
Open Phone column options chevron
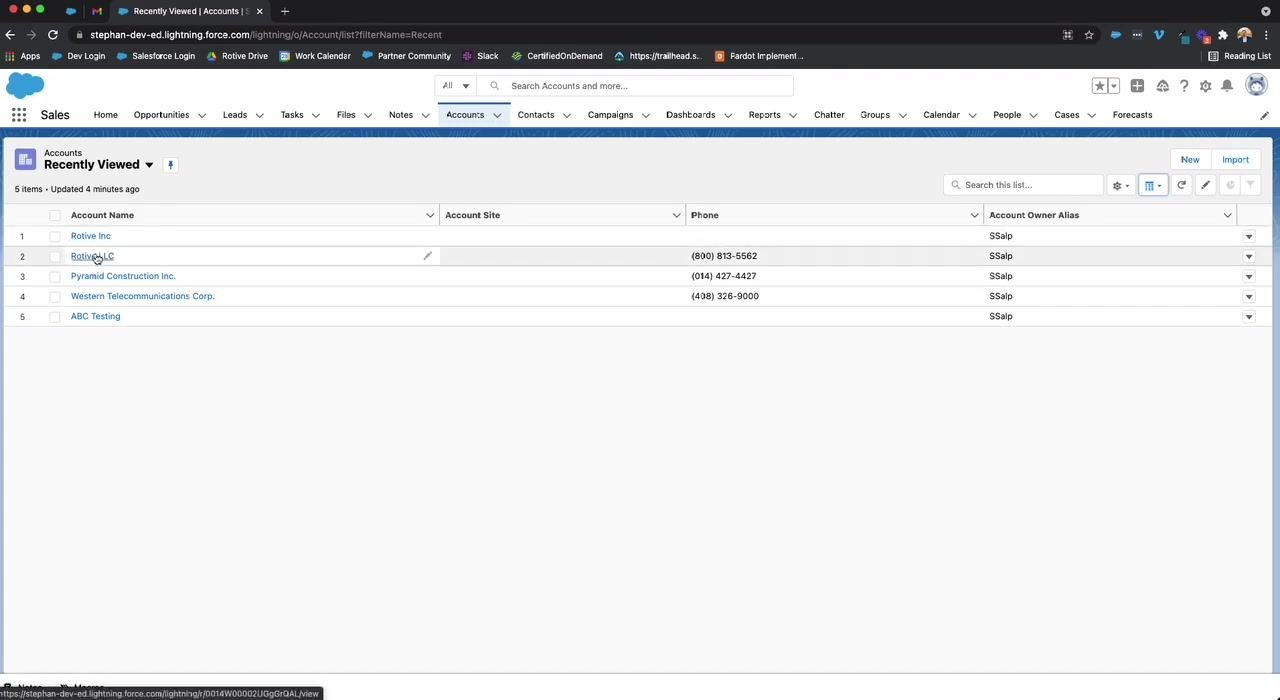pos(975,215)
